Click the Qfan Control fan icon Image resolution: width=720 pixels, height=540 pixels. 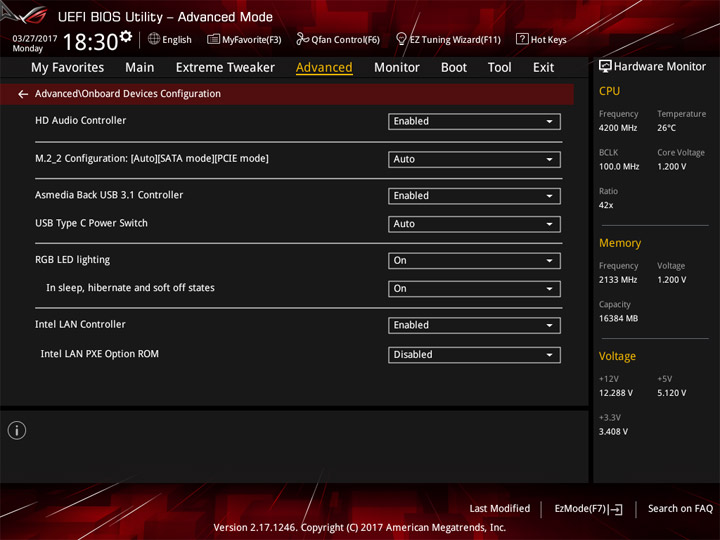pos(303,39)
